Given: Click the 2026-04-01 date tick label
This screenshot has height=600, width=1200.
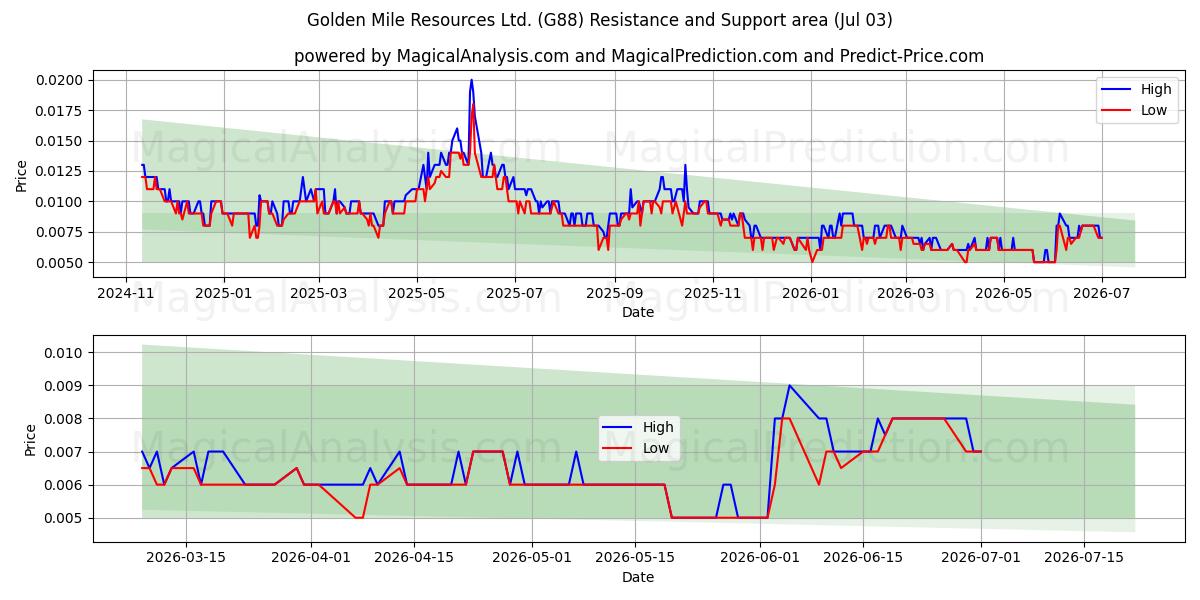Looking at the screenshot, I should click(x=311, y=557).
